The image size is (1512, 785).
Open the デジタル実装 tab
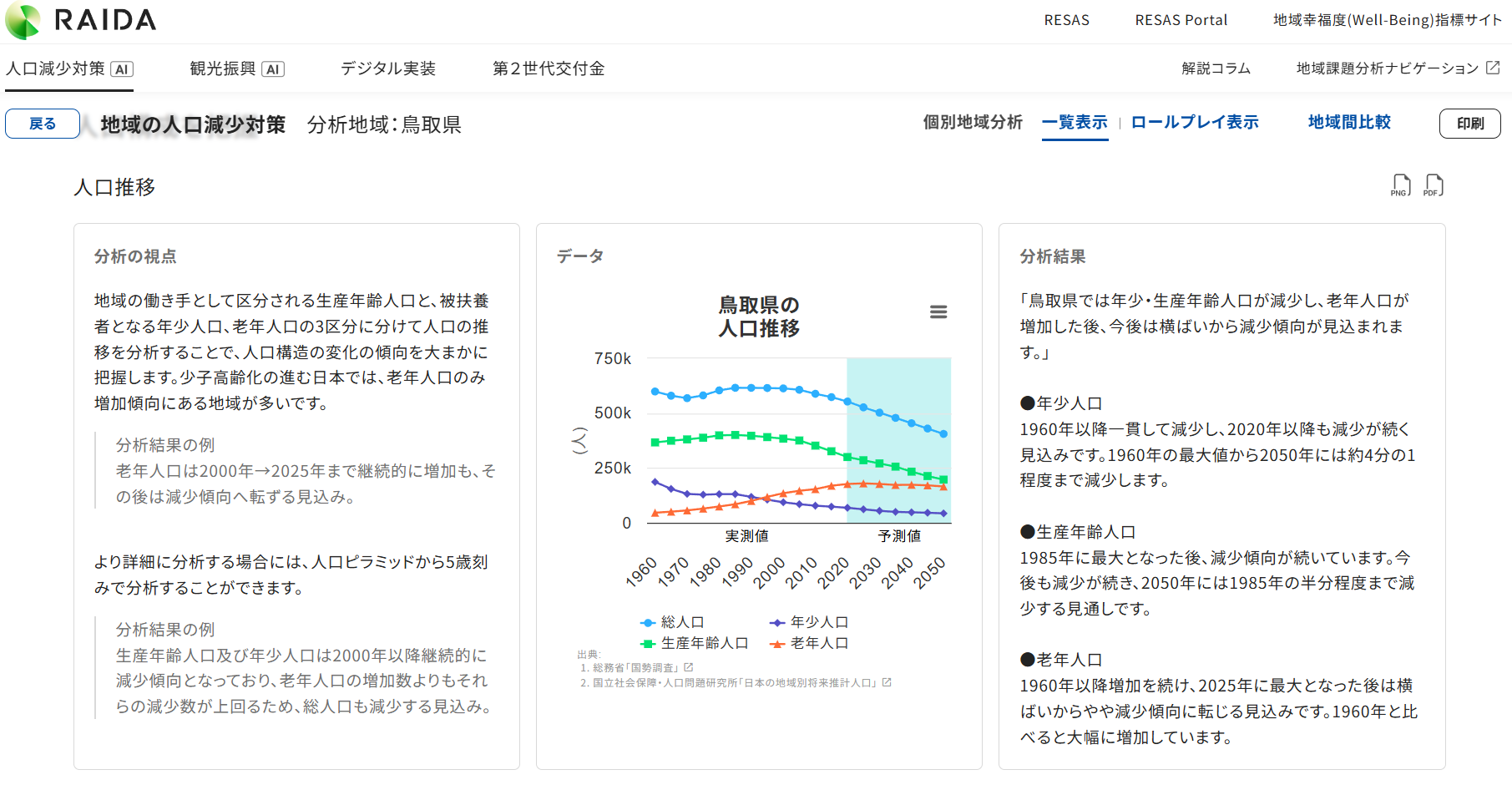coord(388,68)
